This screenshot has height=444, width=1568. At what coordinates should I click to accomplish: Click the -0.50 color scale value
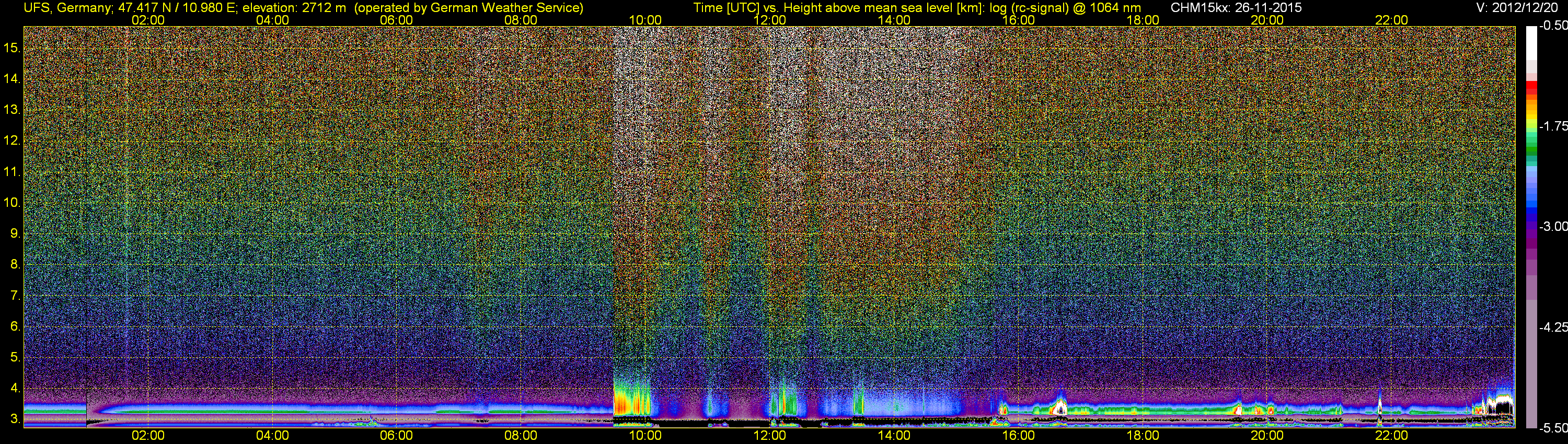coord(1553,26)
